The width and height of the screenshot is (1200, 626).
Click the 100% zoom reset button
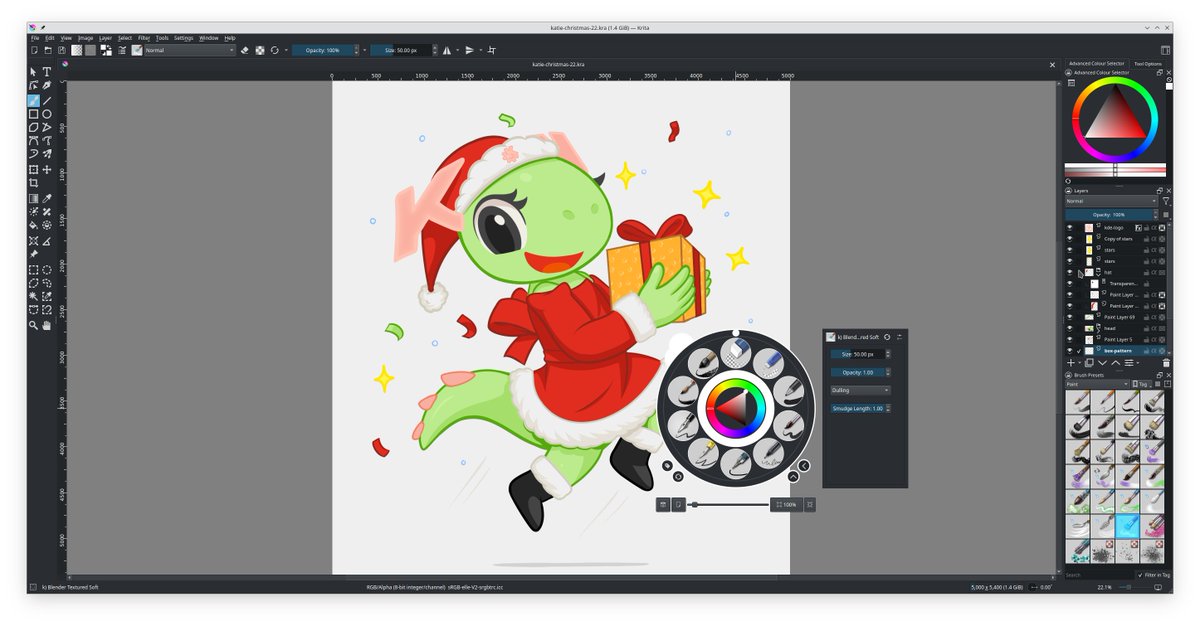786,505
